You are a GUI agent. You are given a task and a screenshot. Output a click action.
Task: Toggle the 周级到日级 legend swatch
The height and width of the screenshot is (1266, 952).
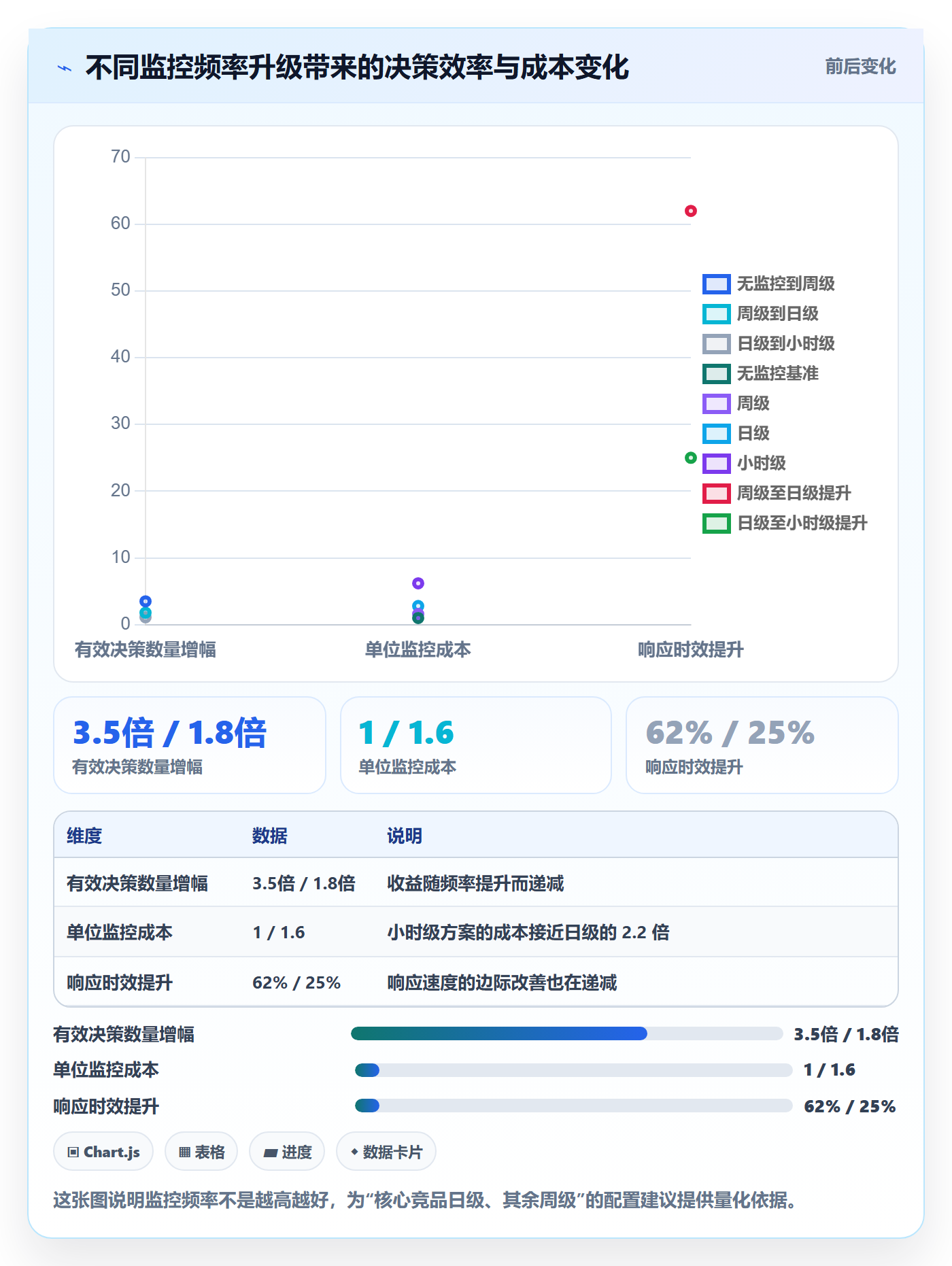[x=716, y=313]
